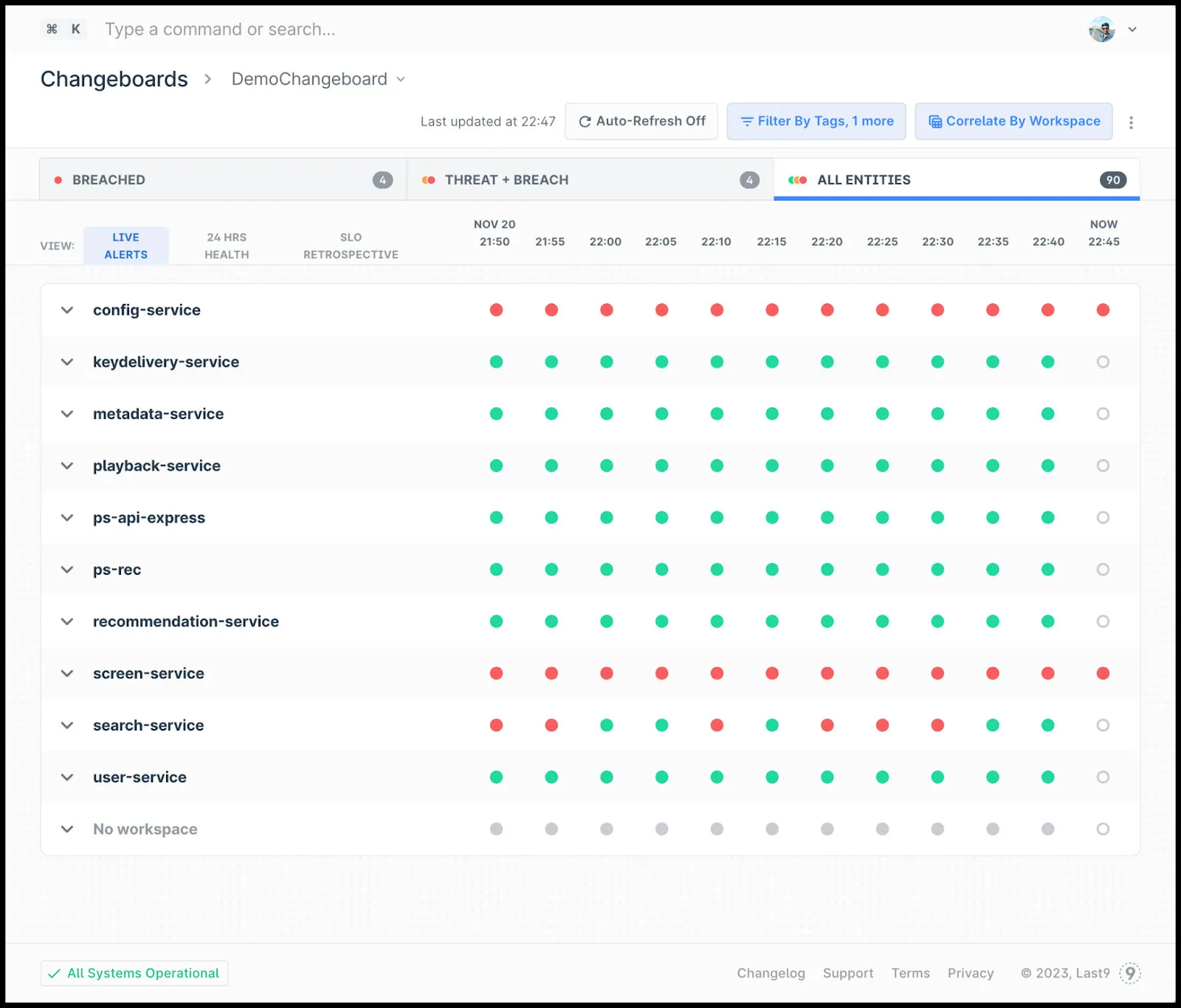Click the 'Last updated at 22:47' text
Screen dimensions: 1181x1008
tap(488, 122)
